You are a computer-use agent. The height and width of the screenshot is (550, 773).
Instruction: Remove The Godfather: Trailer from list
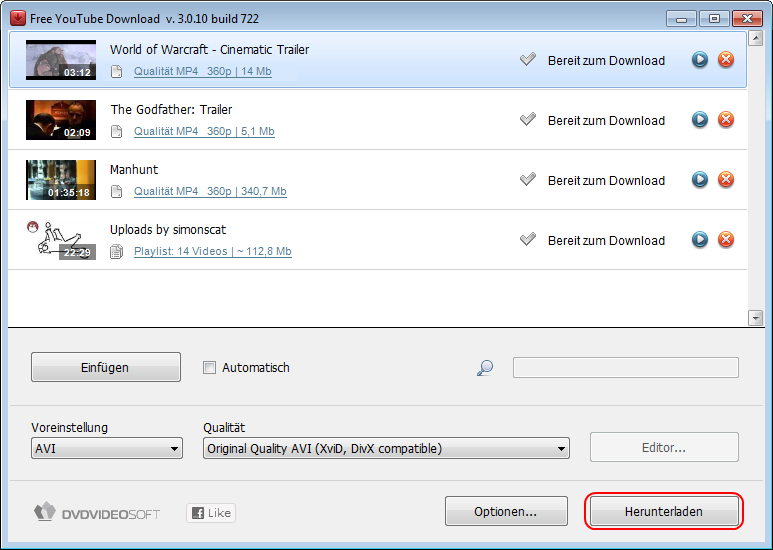click(x=726, y=120)
